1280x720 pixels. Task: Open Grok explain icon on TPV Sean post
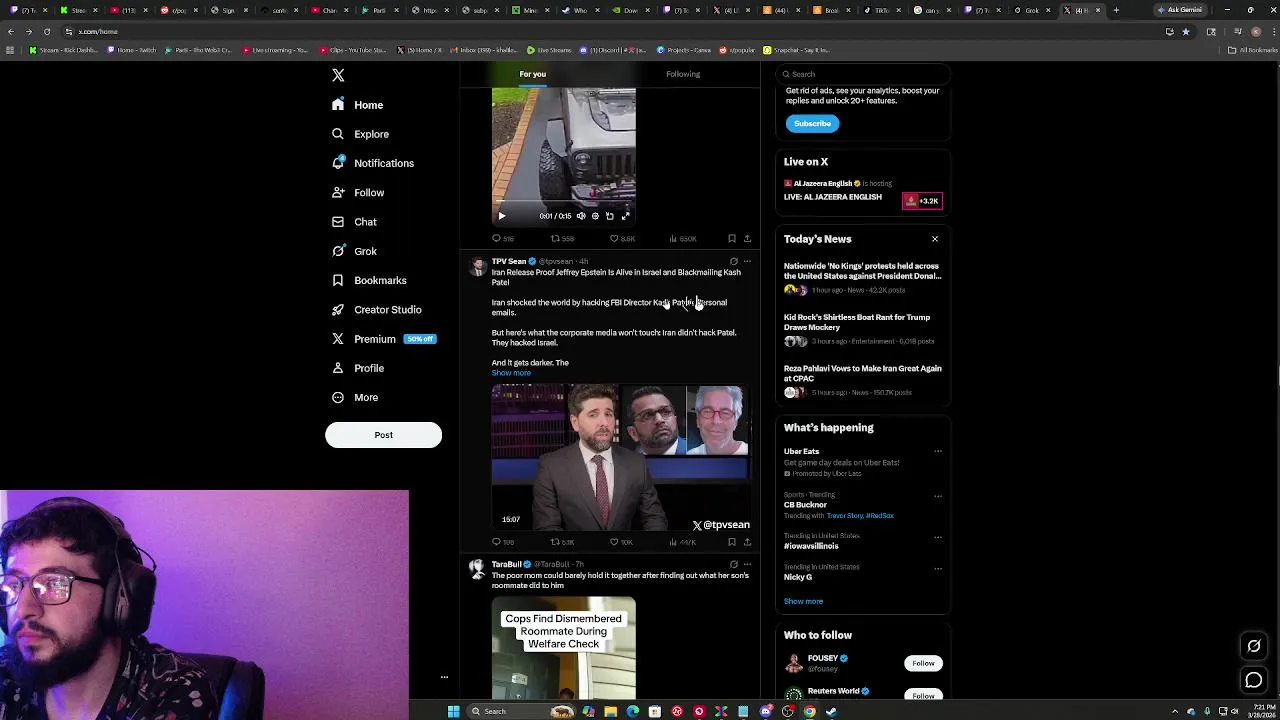point(733,261)
